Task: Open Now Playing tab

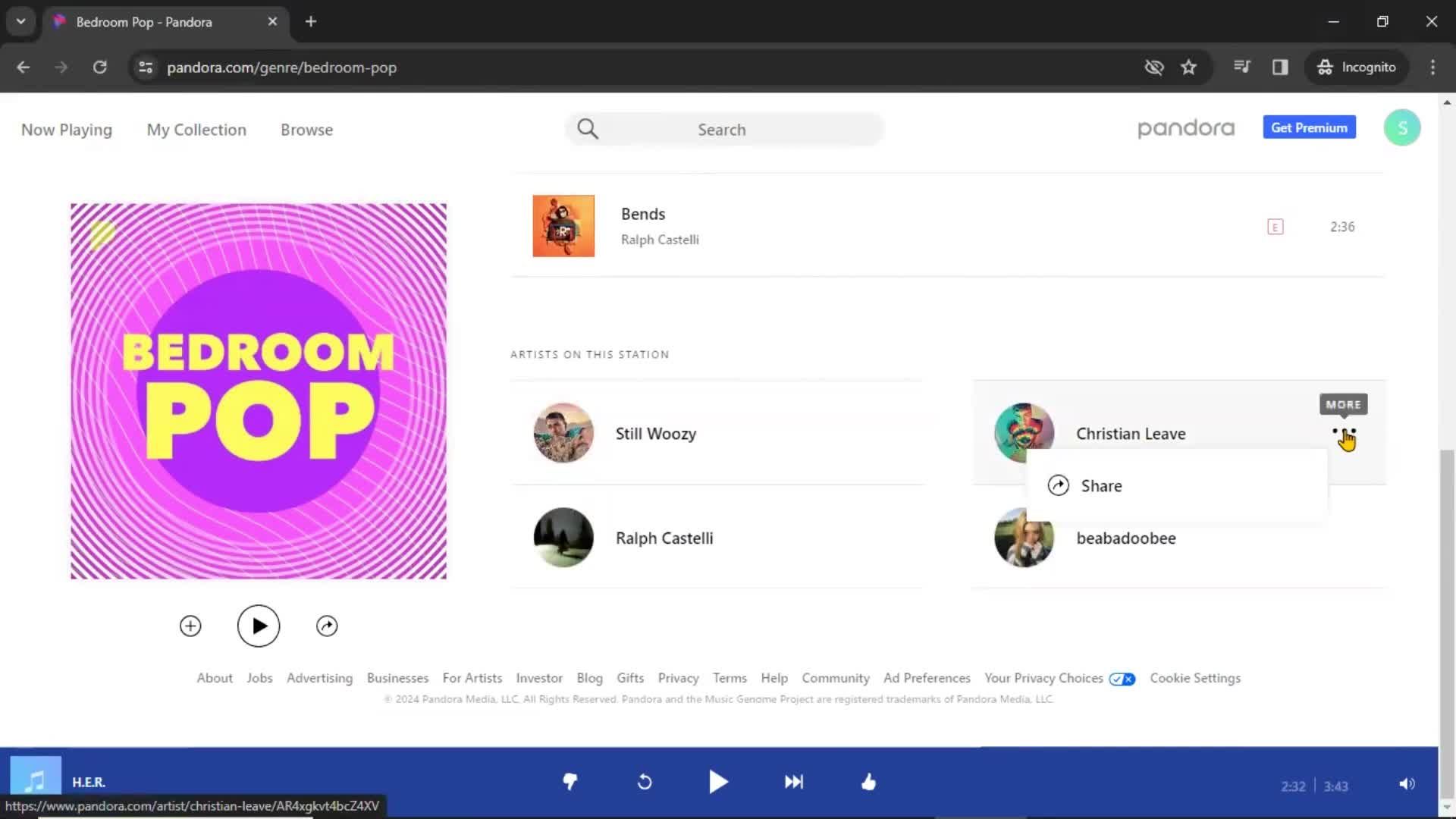Action: [x=67, y=130]
